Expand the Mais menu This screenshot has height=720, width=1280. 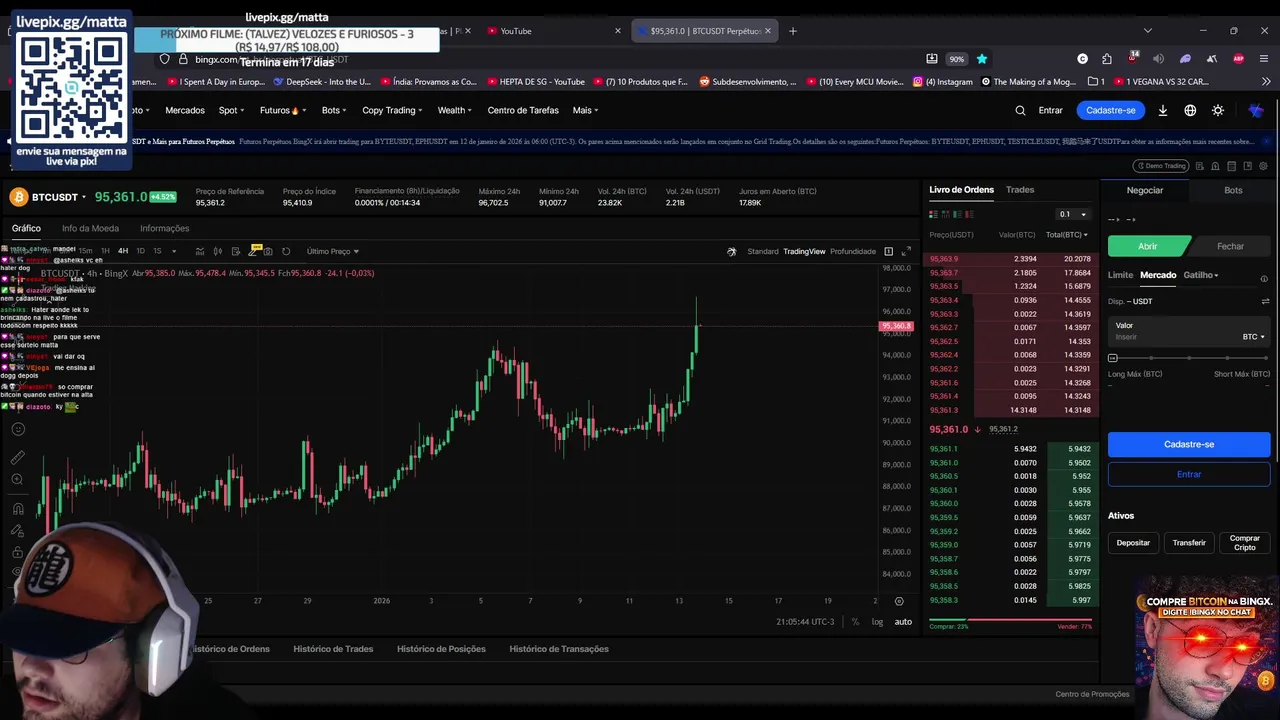pyautogui.click(x=586, y=110)
